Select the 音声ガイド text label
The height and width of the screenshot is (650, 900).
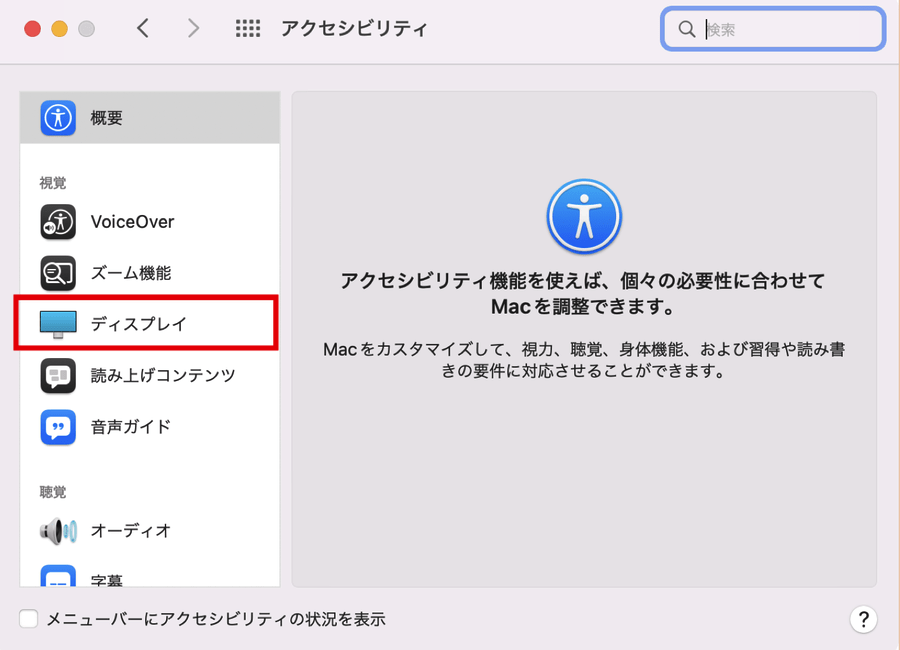pos(131,427)
